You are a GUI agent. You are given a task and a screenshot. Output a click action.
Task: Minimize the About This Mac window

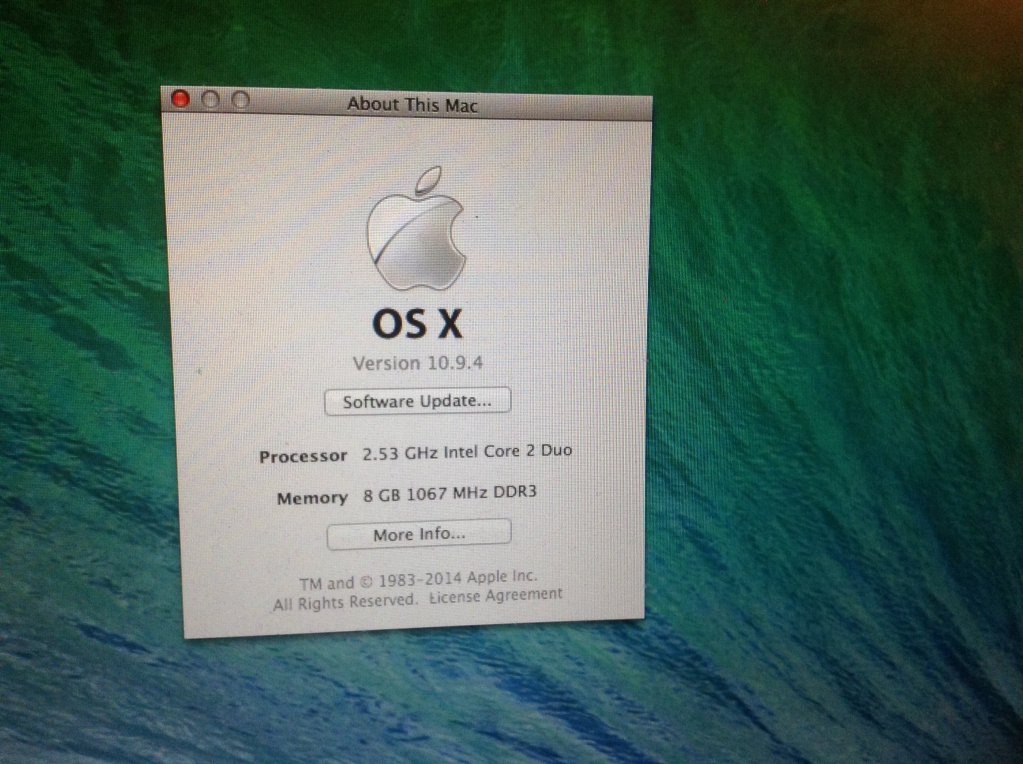(210, 99)
